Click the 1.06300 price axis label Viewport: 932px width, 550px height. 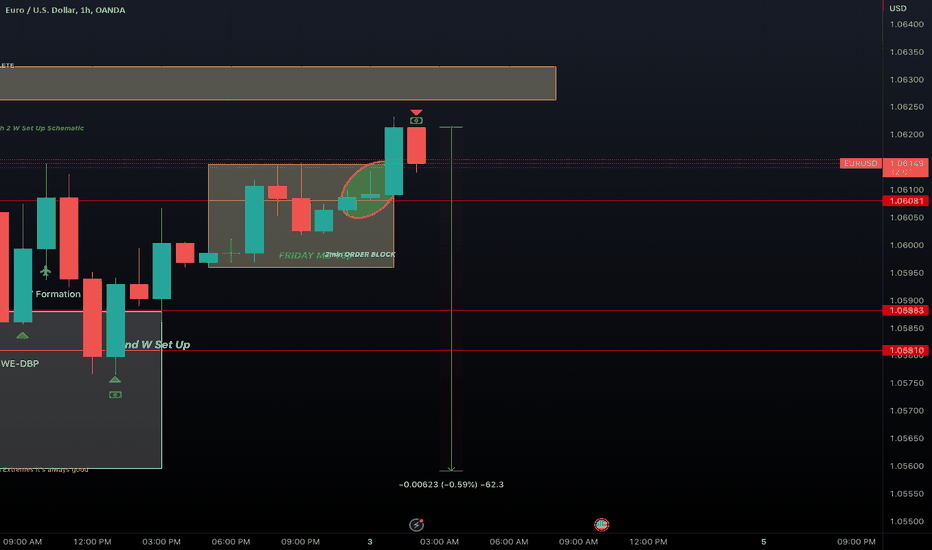[x=906, y=80]
